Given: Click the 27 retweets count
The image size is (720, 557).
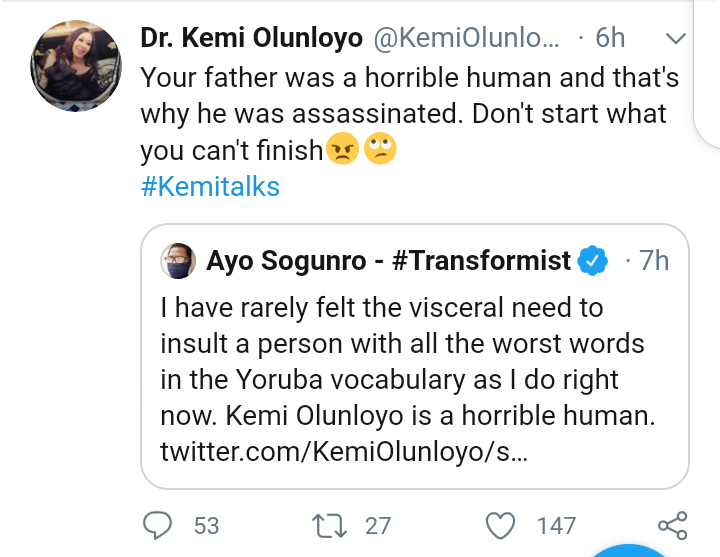Looking at the screenshot, I should tap(375, 525).
